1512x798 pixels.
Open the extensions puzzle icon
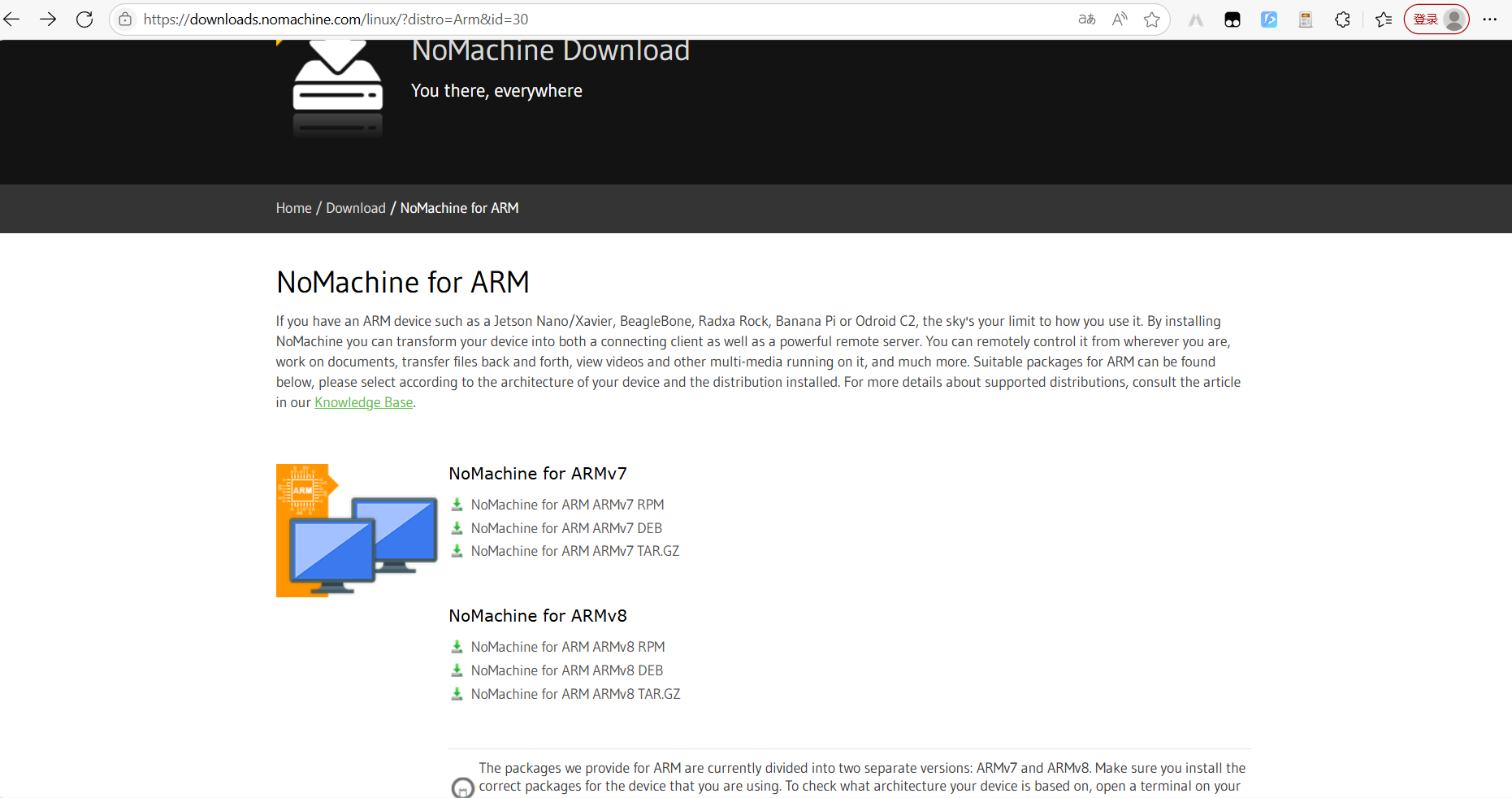tap(1342, 20)
